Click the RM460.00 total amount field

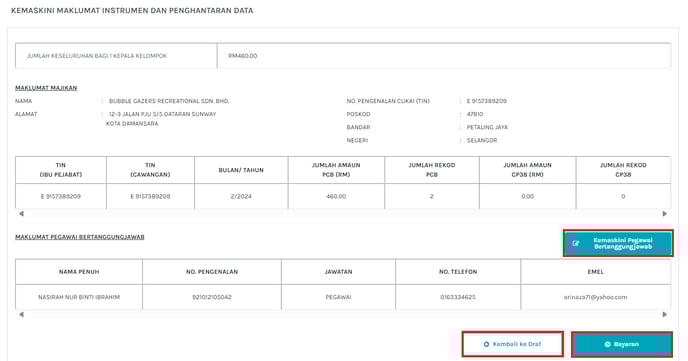[x=444, y=56]
